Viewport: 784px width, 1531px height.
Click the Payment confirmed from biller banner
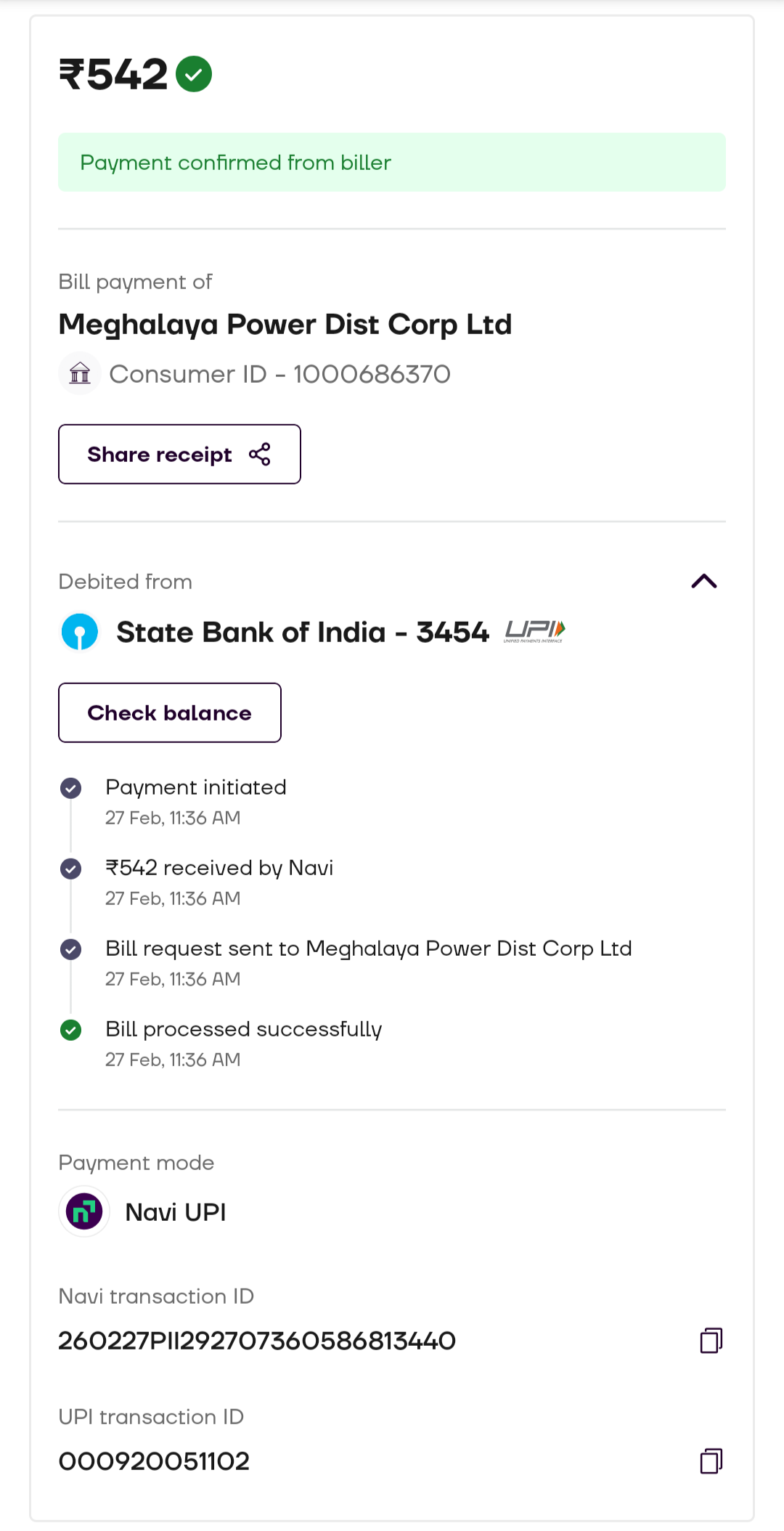392,162
